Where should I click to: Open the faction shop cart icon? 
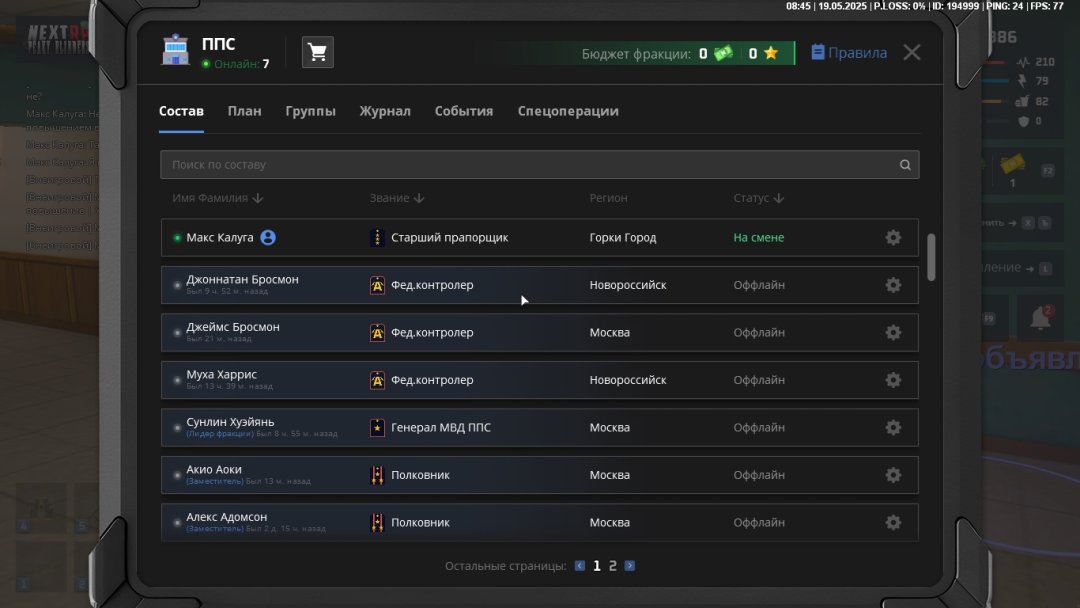pyautogui.click(x=318, y=53)
